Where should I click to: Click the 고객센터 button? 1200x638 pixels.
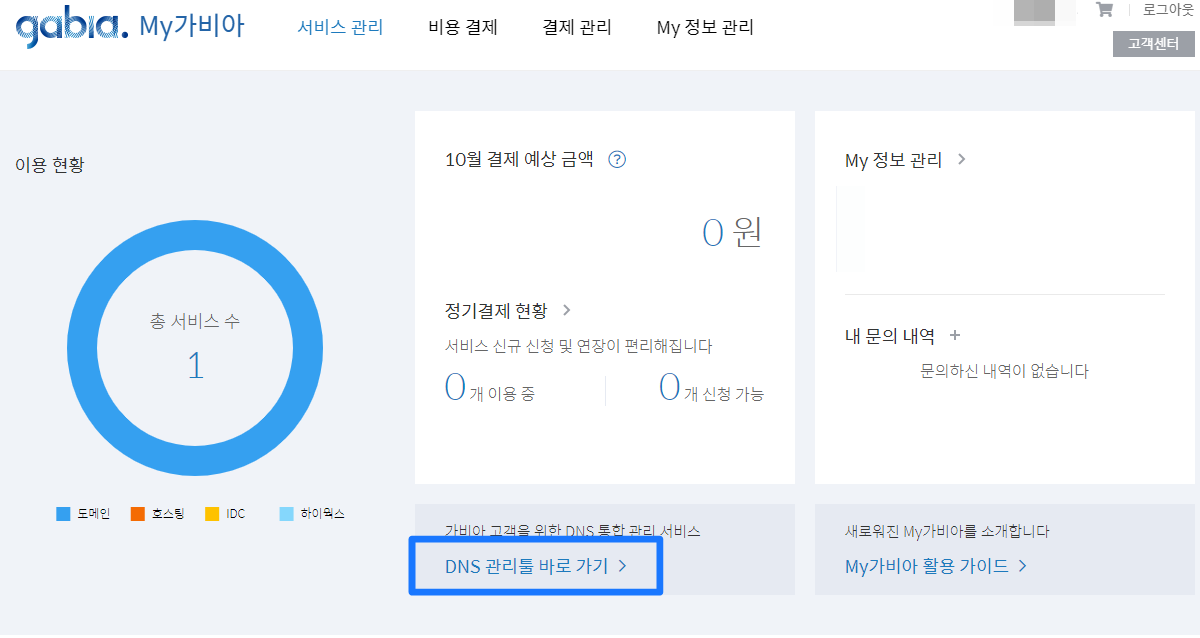pos(1153,43)
